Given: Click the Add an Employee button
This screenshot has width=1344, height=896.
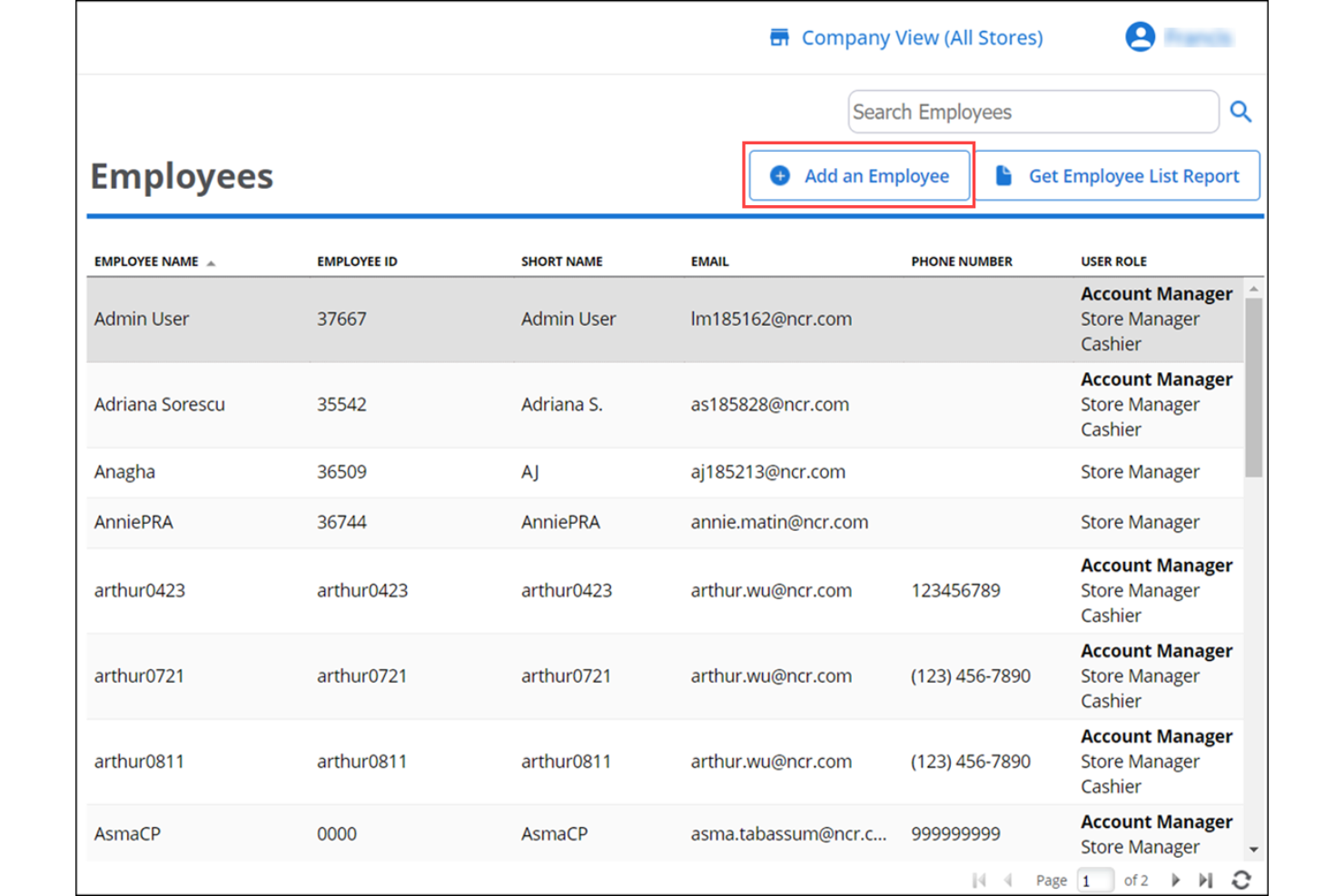Looking at the screenshot, I should coord(859,175).
